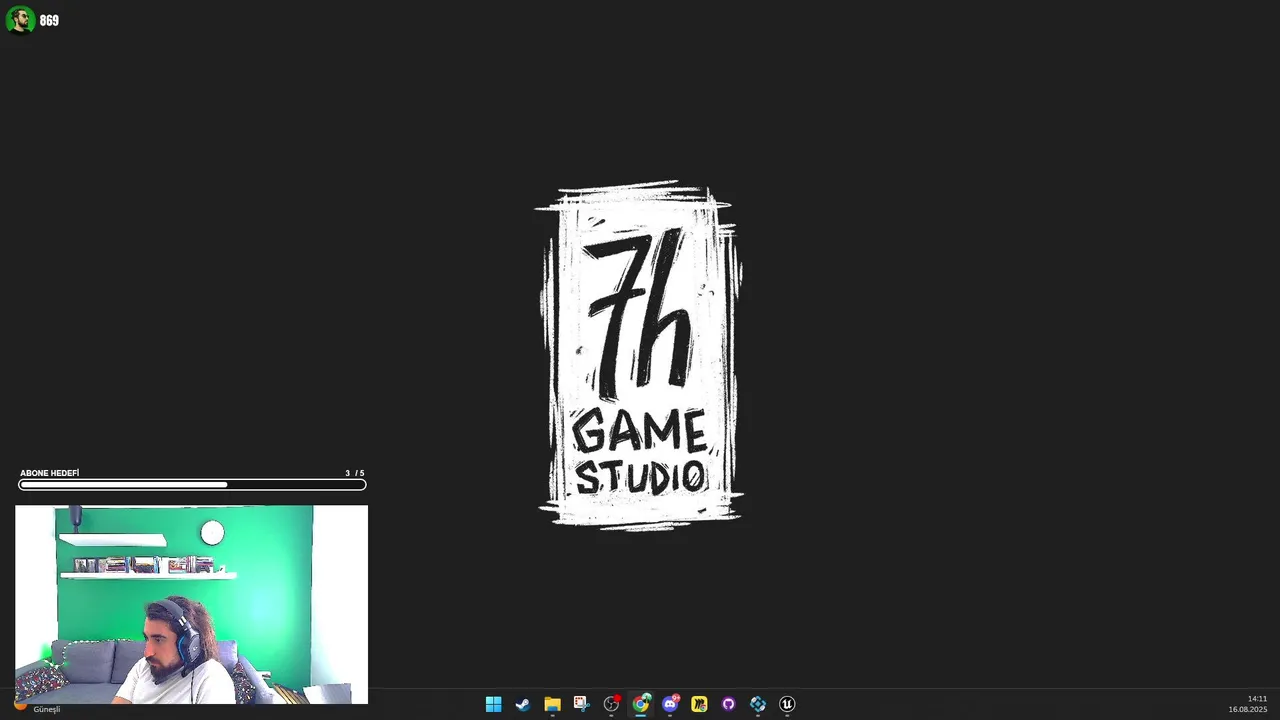1280x720 pixels.
Task: Switch to Google Chrome in taskbar
Action: click(640, 704)
